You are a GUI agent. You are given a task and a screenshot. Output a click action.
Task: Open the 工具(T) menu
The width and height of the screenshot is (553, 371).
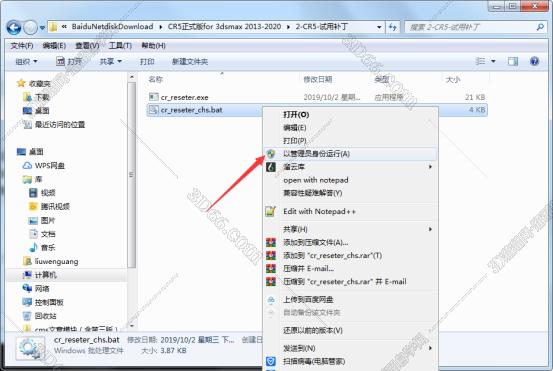click(x=120, y=45)
